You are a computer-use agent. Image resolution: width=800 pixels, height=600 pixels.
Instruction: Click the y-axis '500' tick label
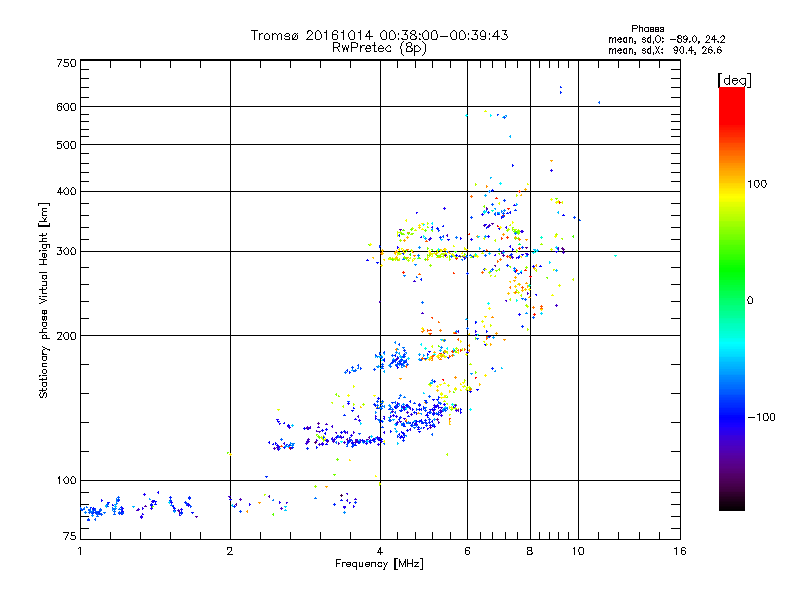tap(67, 145)
